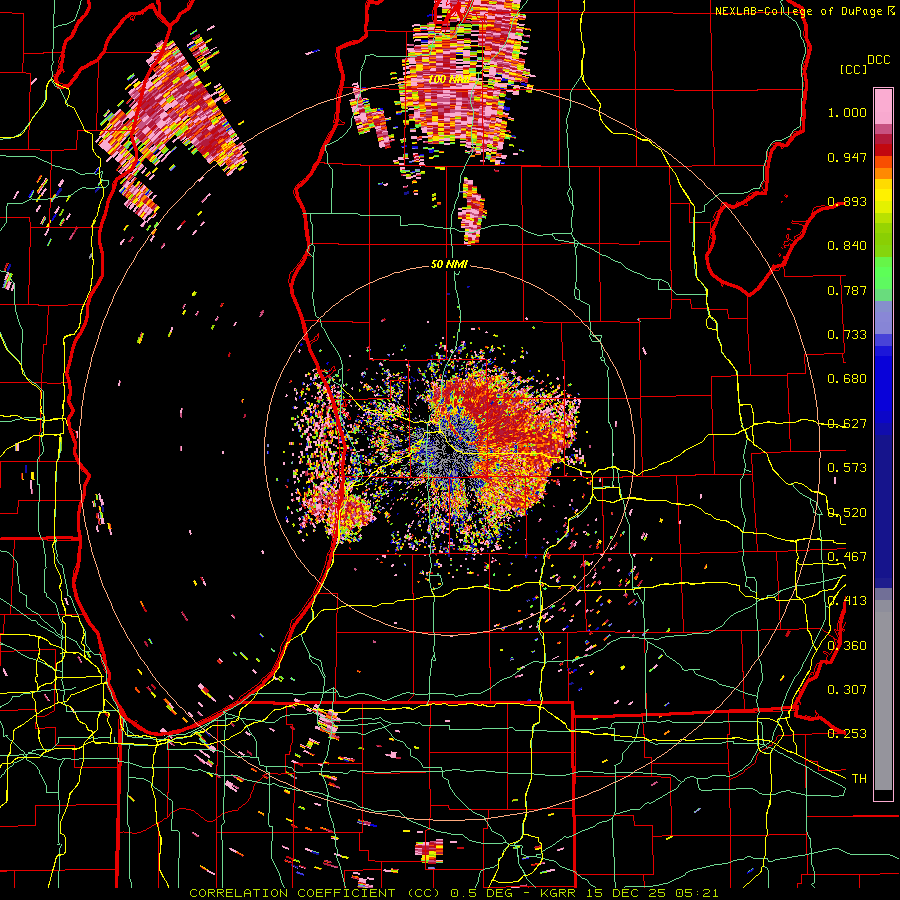Click the NEXLAB-College of DuPage label

[x=798, y=11]
